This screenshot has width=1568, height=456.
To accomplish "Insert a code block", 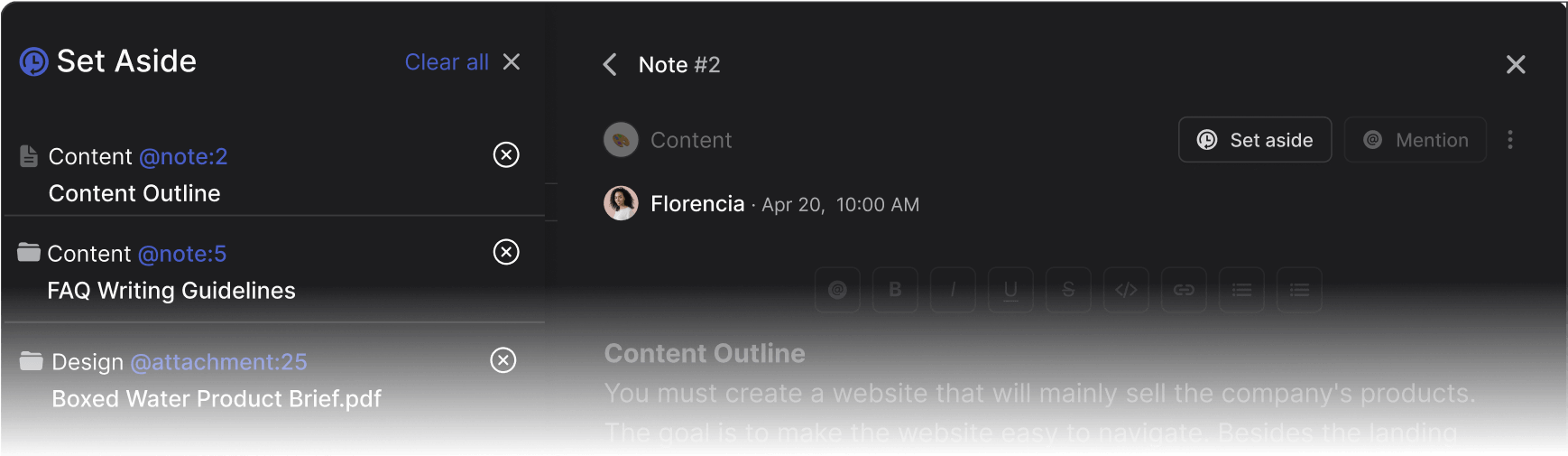I will [x=1126, y=290].
